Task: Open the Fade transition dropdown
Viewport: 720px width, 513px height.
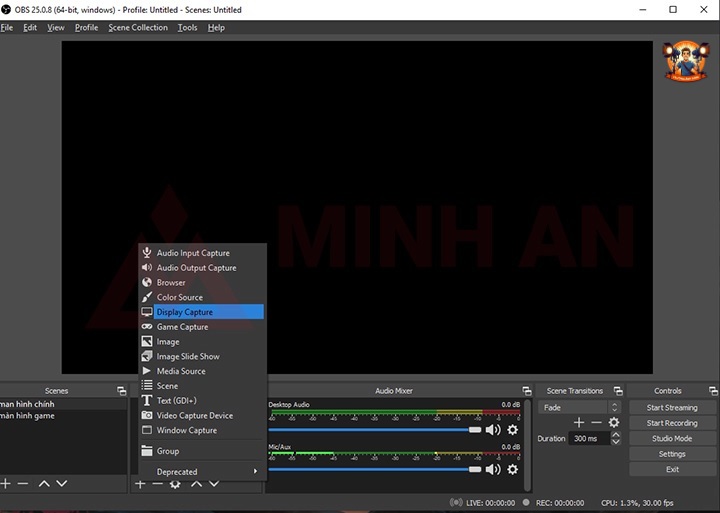Action: click(579, 407)
